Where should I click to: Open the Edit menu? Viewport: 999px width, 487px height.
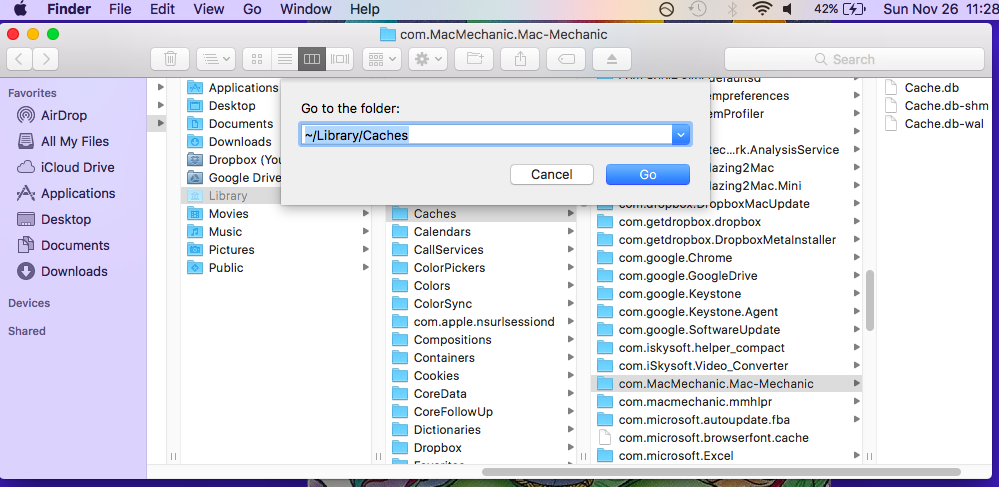coord(162,9)
